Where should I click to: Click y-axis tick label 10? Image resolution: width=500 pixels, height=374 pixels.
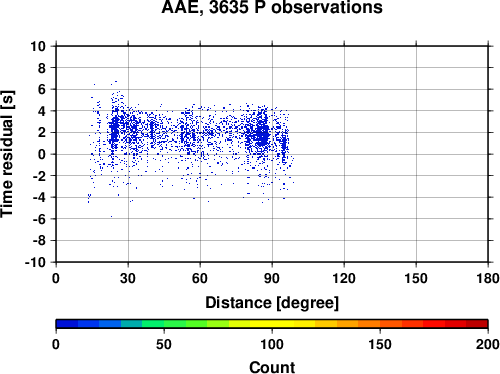click(x=38, y=46)
